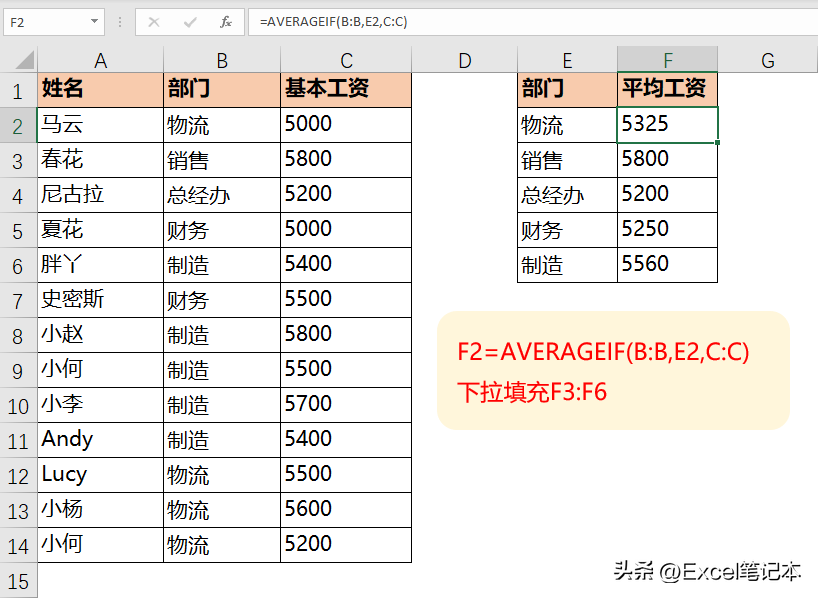The width and height of the screenshot is (818, 598).
Task: Select row 1 header
Action: tap(18, 90)
